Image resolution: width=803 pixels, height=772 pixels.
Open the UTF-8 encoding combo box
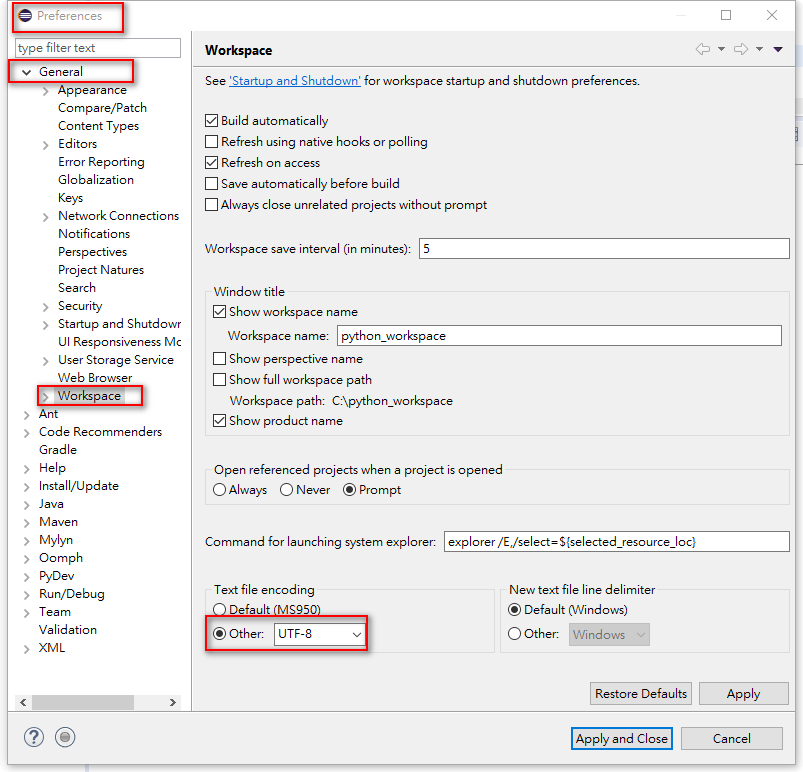pyautogui.click(x=320, y=634)
